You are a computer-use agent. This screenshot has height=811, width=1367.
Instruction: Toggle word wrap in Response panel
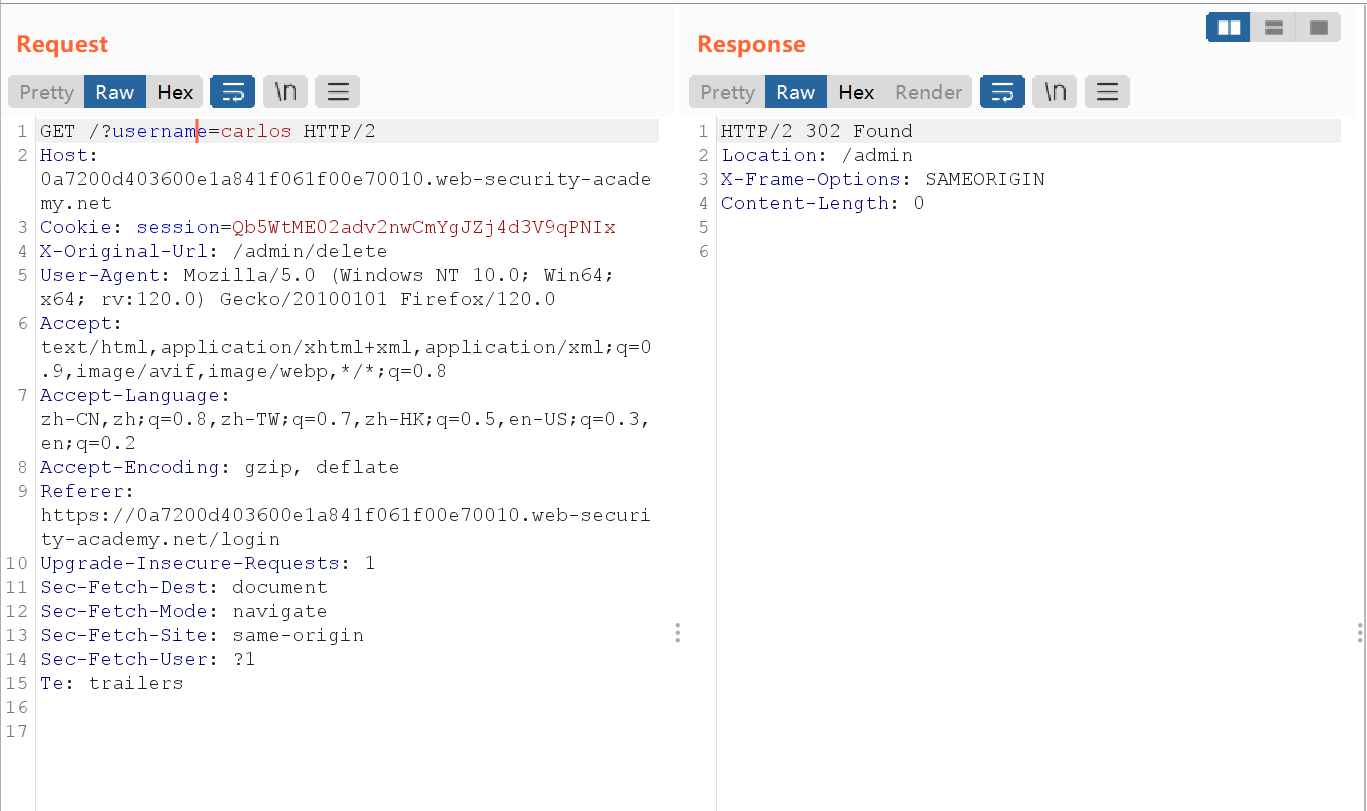1002,92
